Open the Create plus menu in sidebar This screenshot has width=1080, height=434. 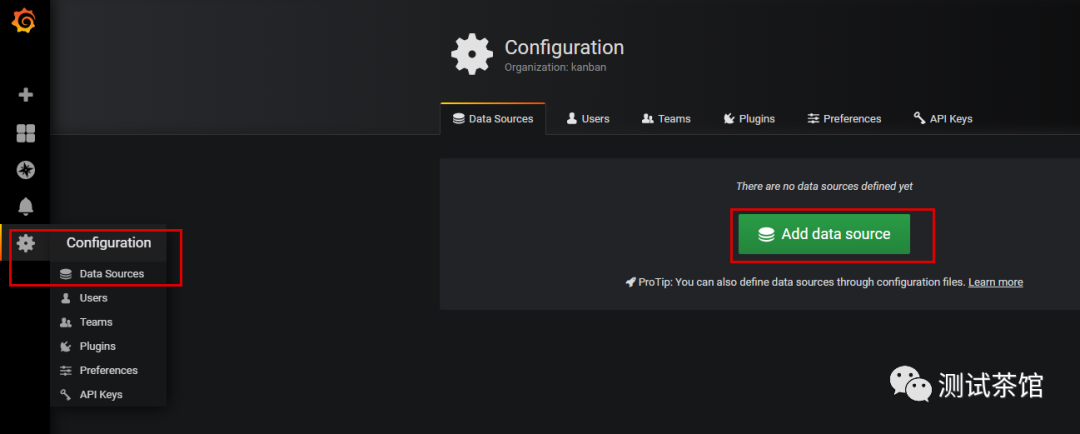(25, 95)
